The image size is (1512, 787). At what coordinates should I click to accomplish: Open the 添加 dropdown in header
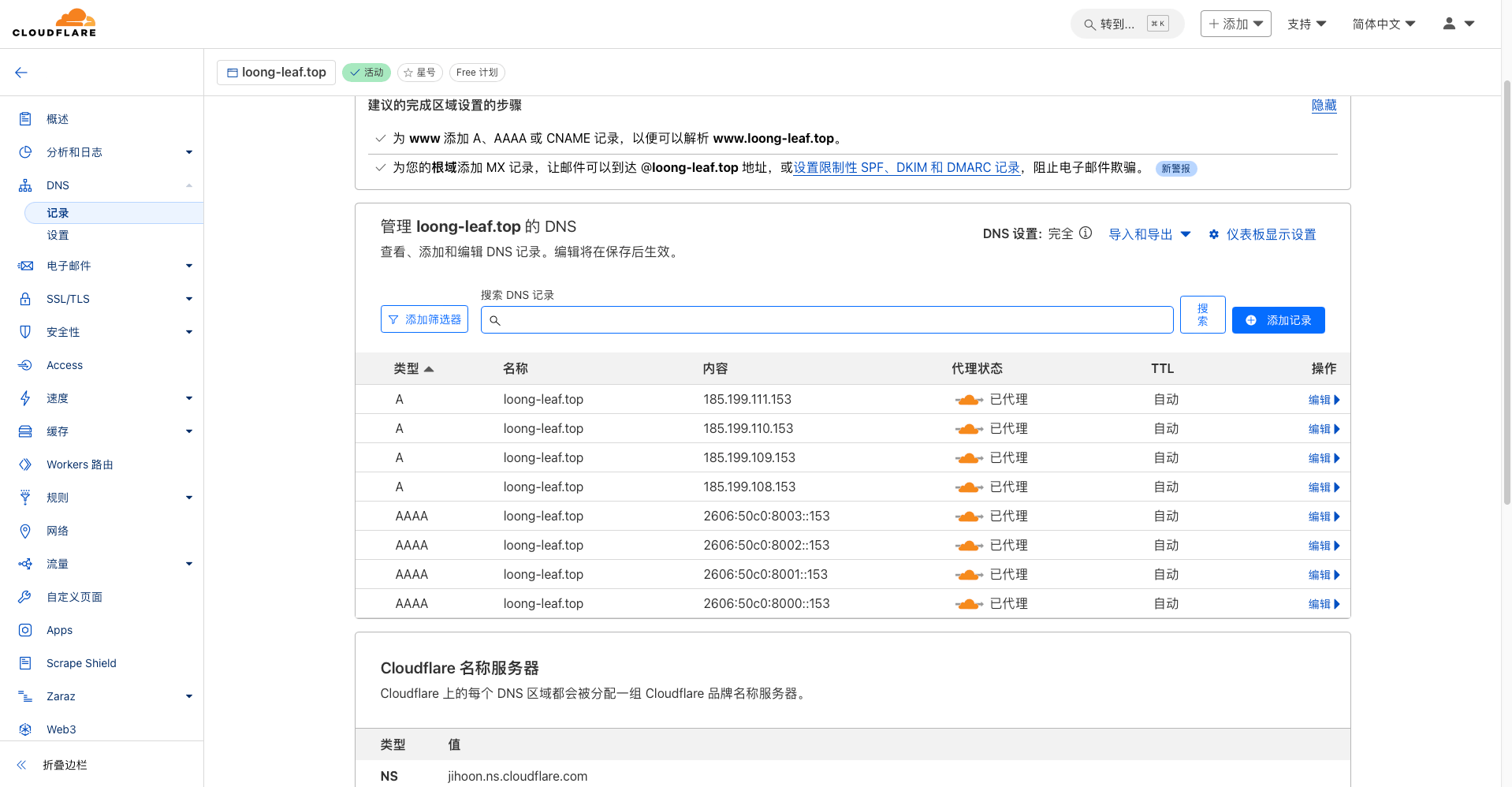[1235, 24]
